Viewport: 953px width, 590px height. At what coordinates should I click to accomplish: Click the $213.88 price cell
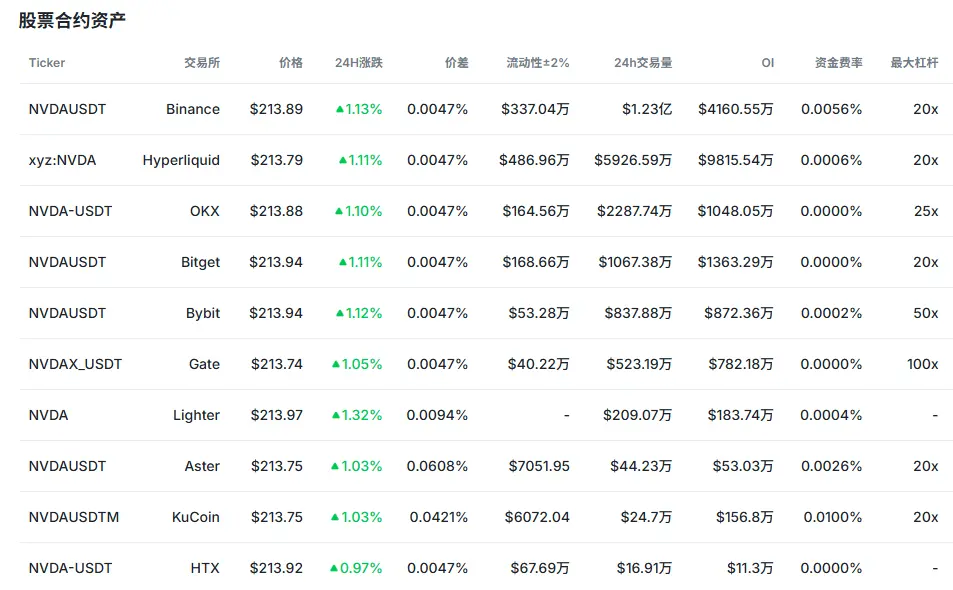click(x=276, y=211)
